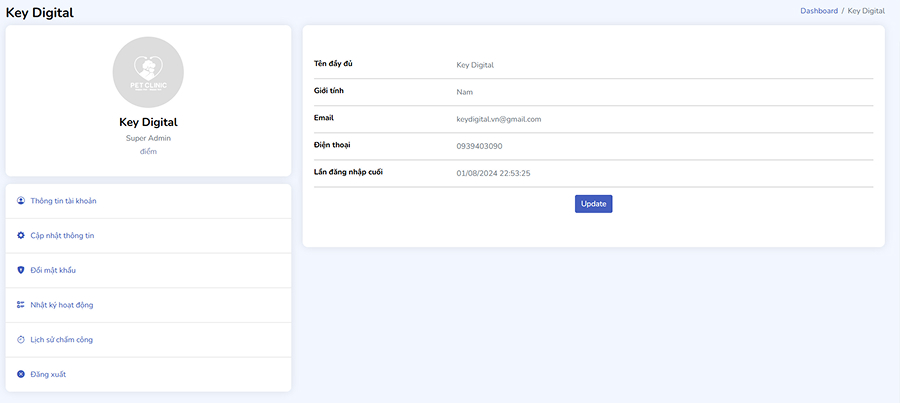The width and height of the screenshot is (900, 403).
Task: Click the user icon beside Thông tin tài khoản
Action: [x=21, y=201]
